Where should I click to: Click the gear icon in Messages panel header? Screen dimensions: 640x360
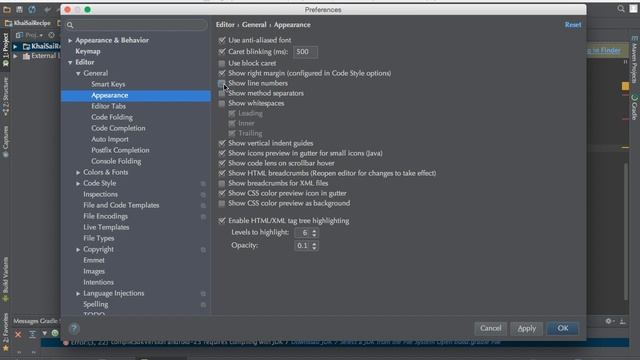coord(609,321)
